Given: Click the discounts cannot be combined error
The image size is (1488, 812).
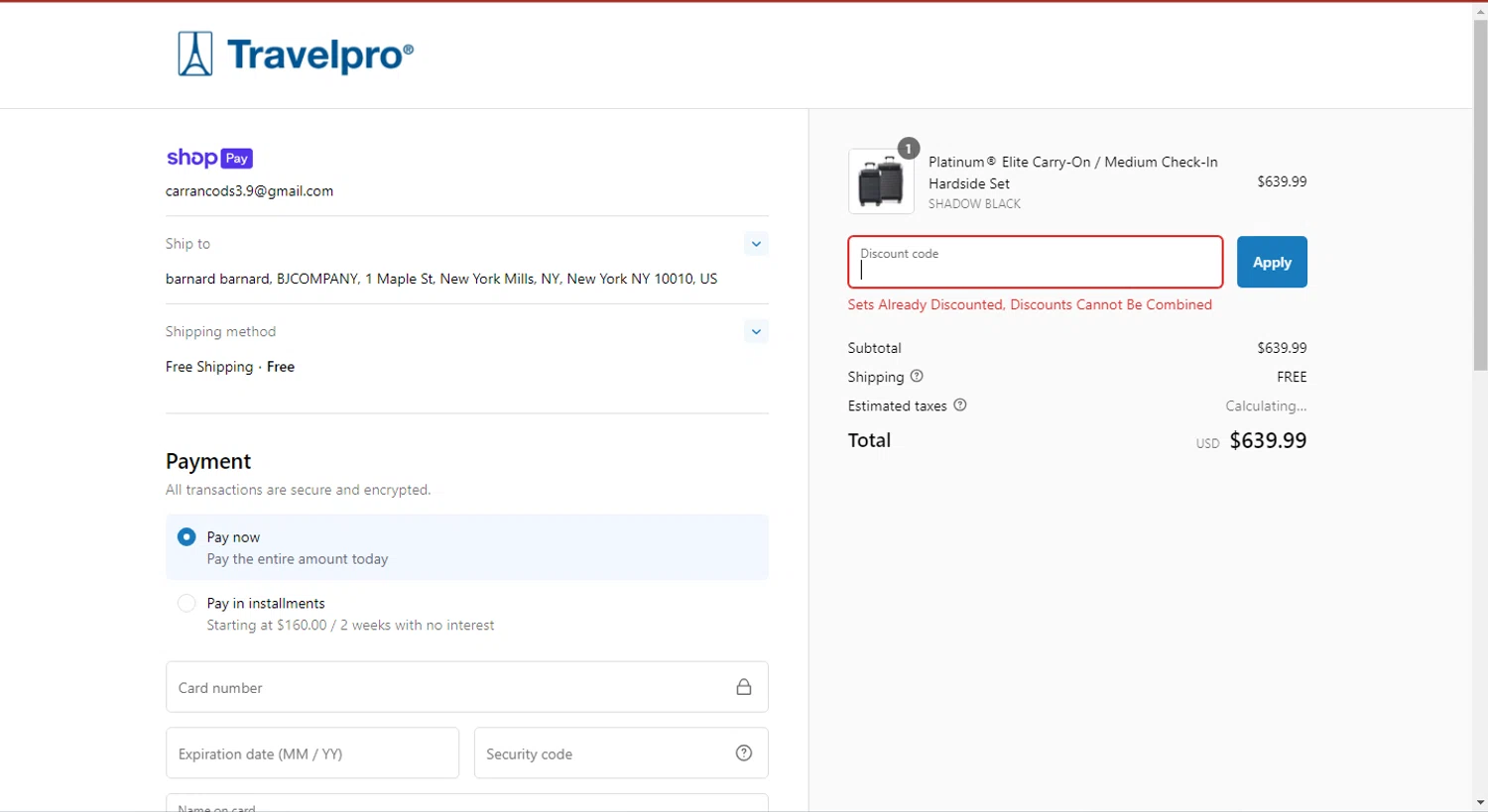Looking at the screenshot, I should [1030, 304].
